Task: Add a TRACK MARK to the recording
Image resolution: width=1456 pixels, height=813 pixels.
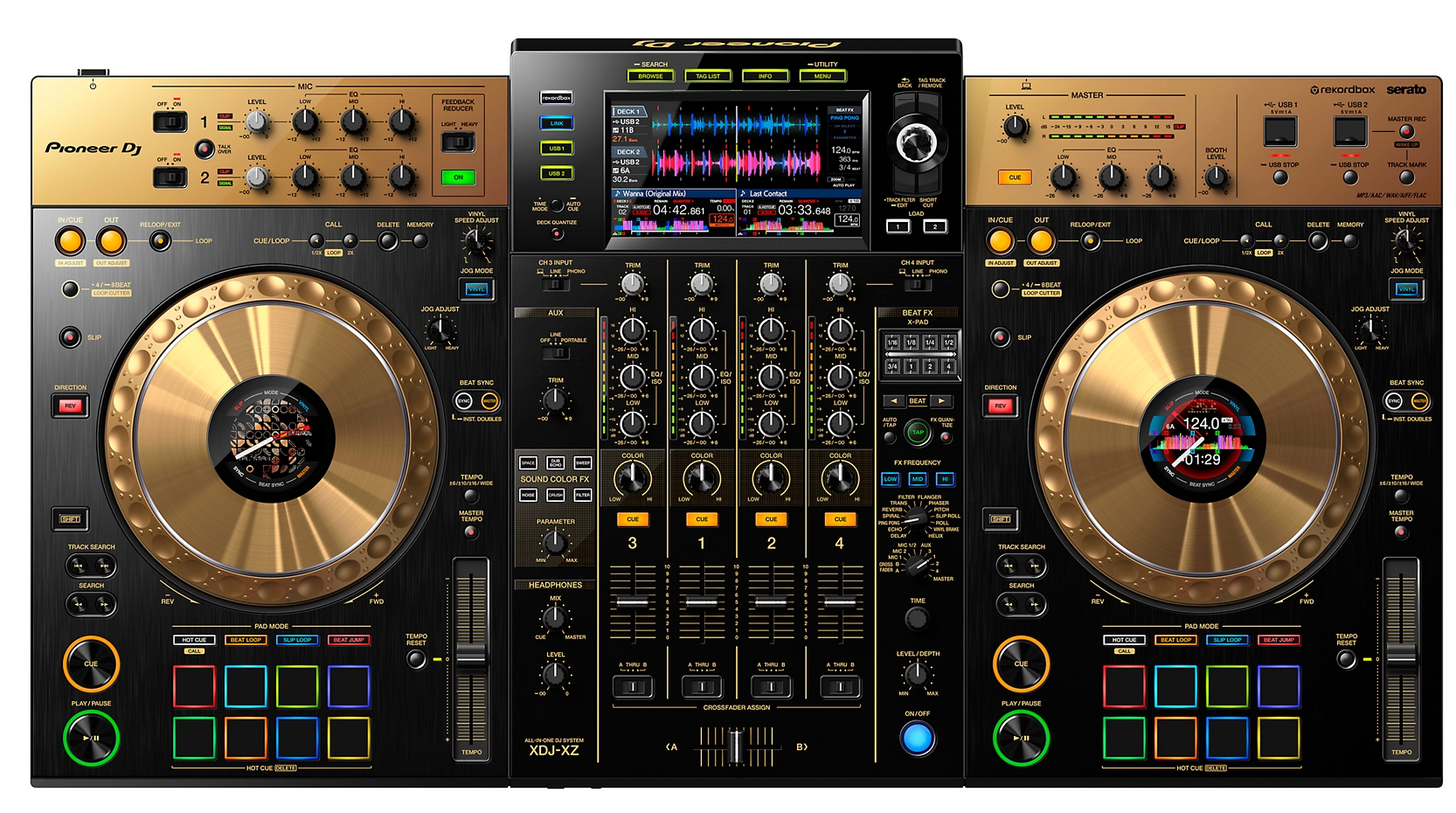Action: click(1406, 177)
